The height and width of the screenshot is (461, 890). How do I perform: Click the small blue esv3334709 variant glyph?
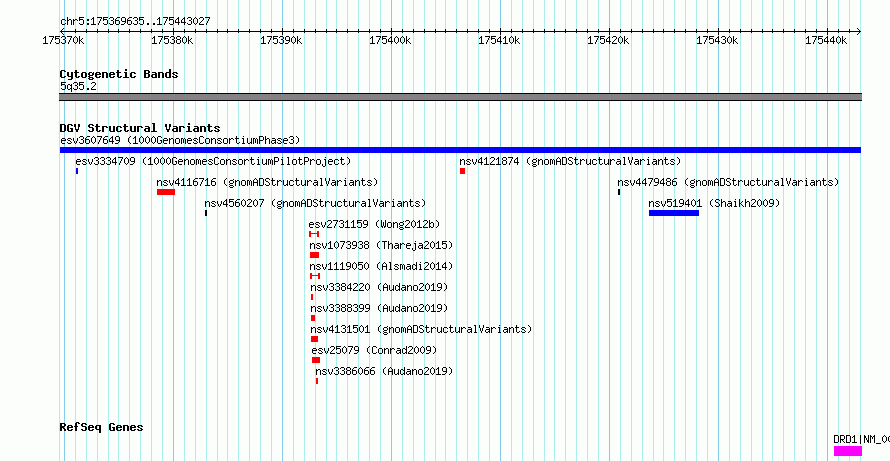coord(77,171)
